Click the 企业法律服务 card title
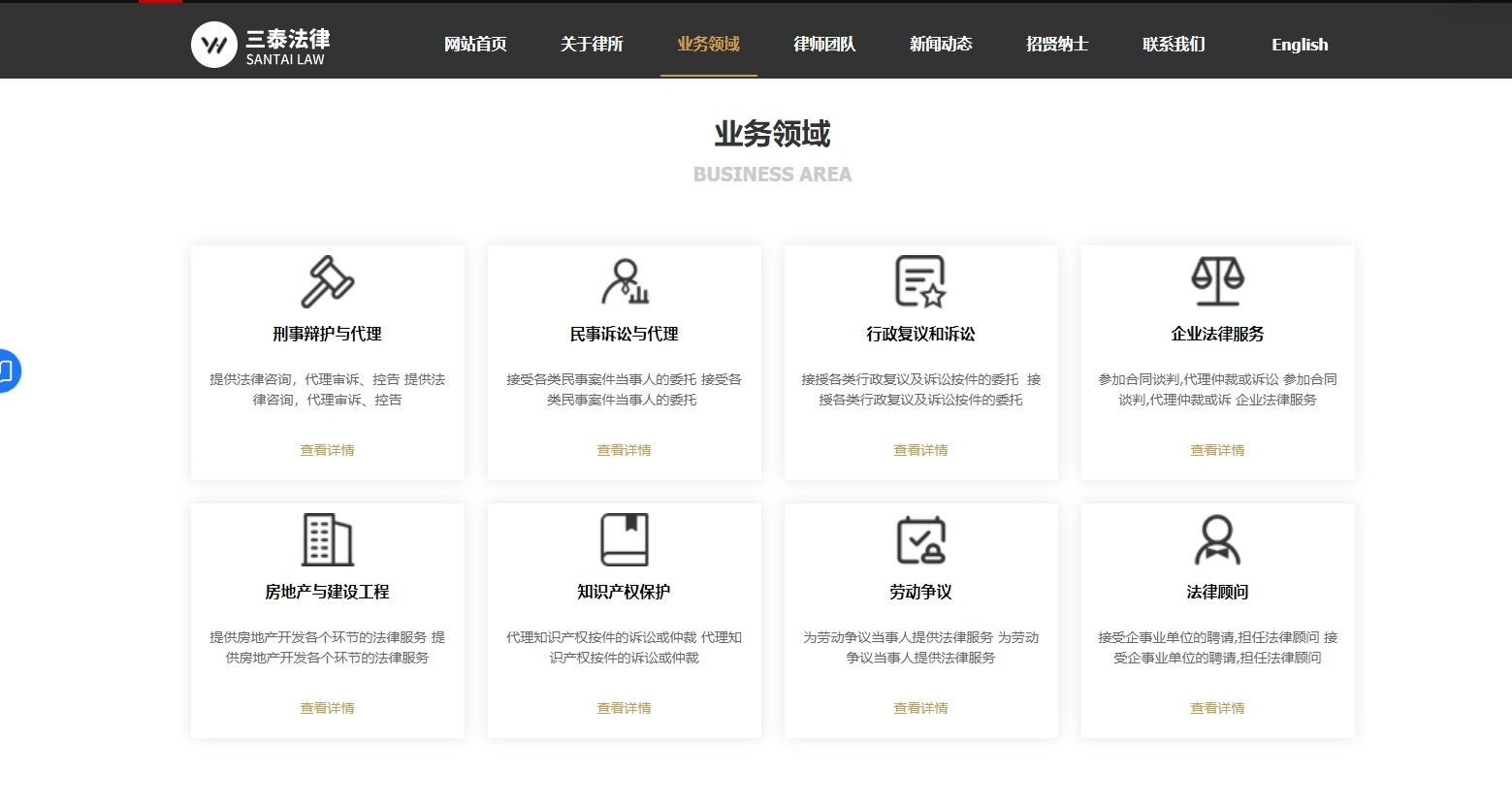 1217,334
